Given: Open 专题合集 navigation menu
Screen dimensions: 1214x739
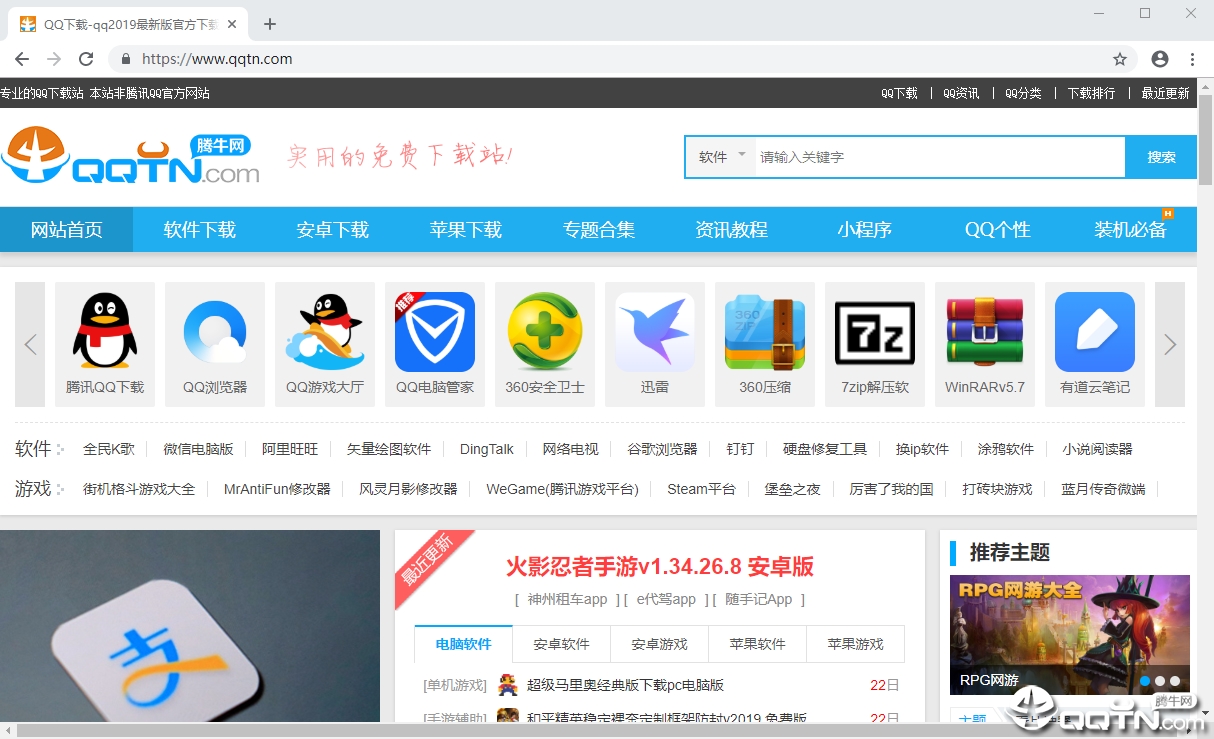Looking at the screenshot, I should pyautogui.click(x=599, y=229).
